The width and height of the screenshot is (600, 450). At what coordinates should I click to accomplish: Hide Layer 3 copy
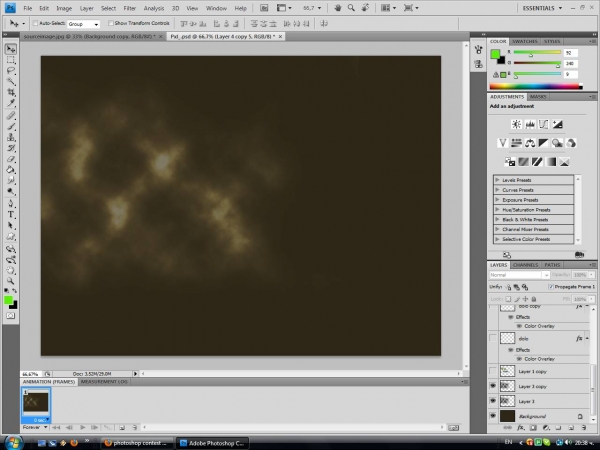pyautogui.click(x=493, y=386)
